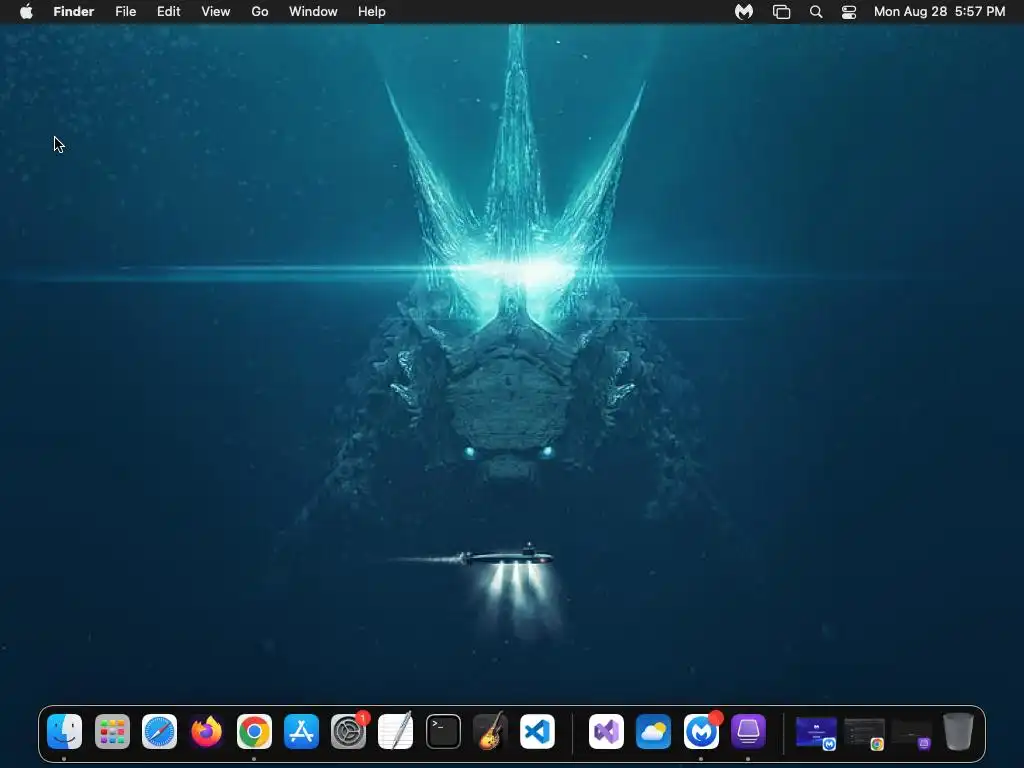The width and height of the screenshot is (1024, 768).
Task: Open the File menu
Action: [125, 12]
